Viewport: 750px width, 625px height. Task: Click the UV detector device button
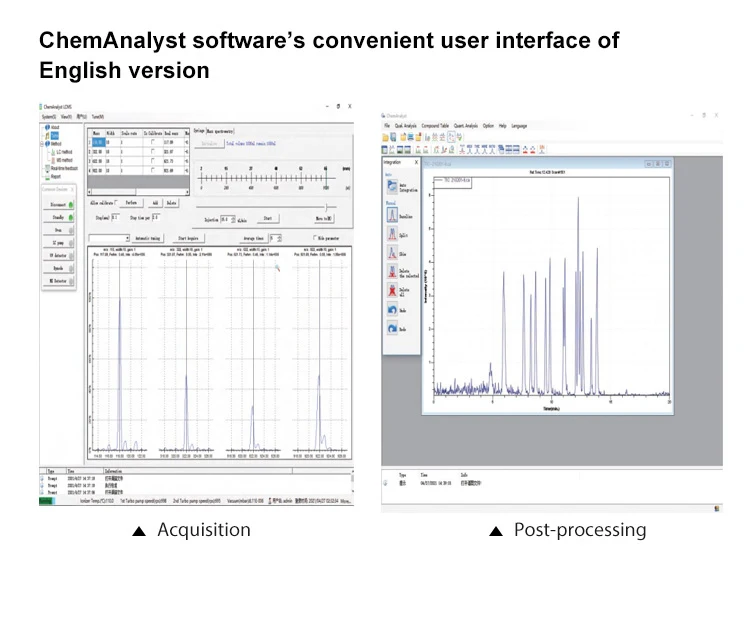[x=58, y=255]
